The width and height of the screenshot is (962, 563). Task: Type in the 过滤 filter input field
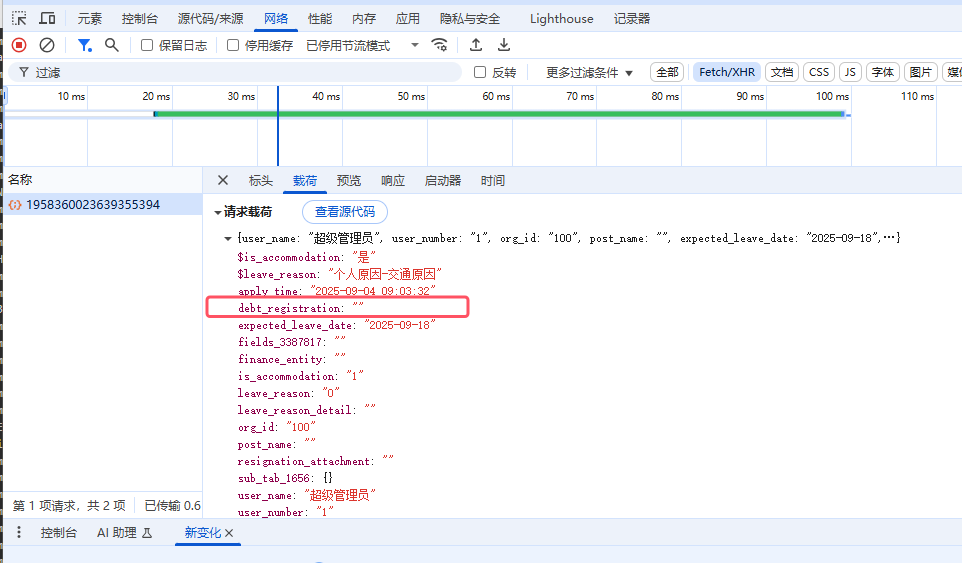tap(240, 72)
